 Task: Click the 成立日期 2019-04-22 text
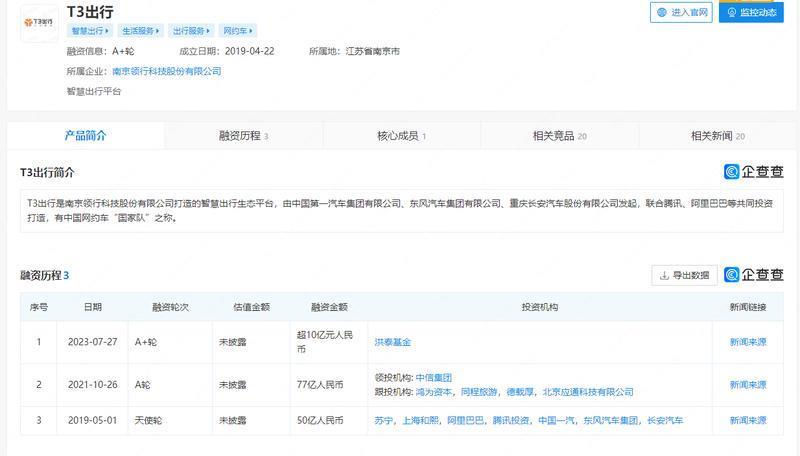coord(227,51)
